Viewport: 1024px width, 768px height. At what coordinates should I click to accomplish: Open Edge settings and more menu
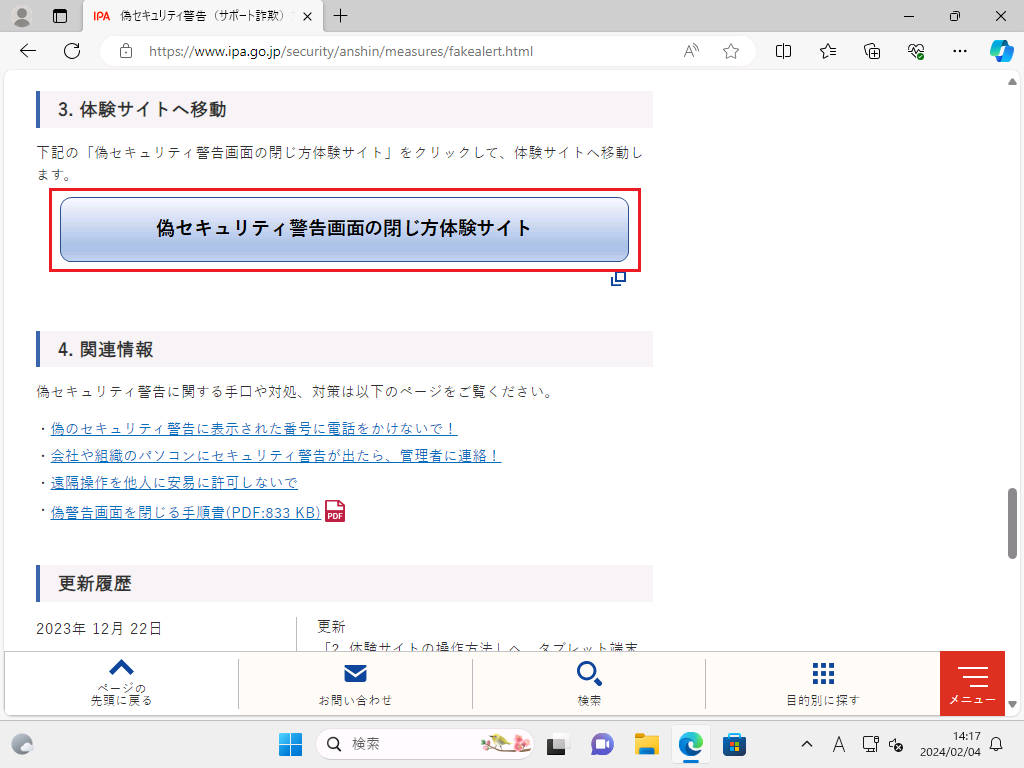(960, 51)
